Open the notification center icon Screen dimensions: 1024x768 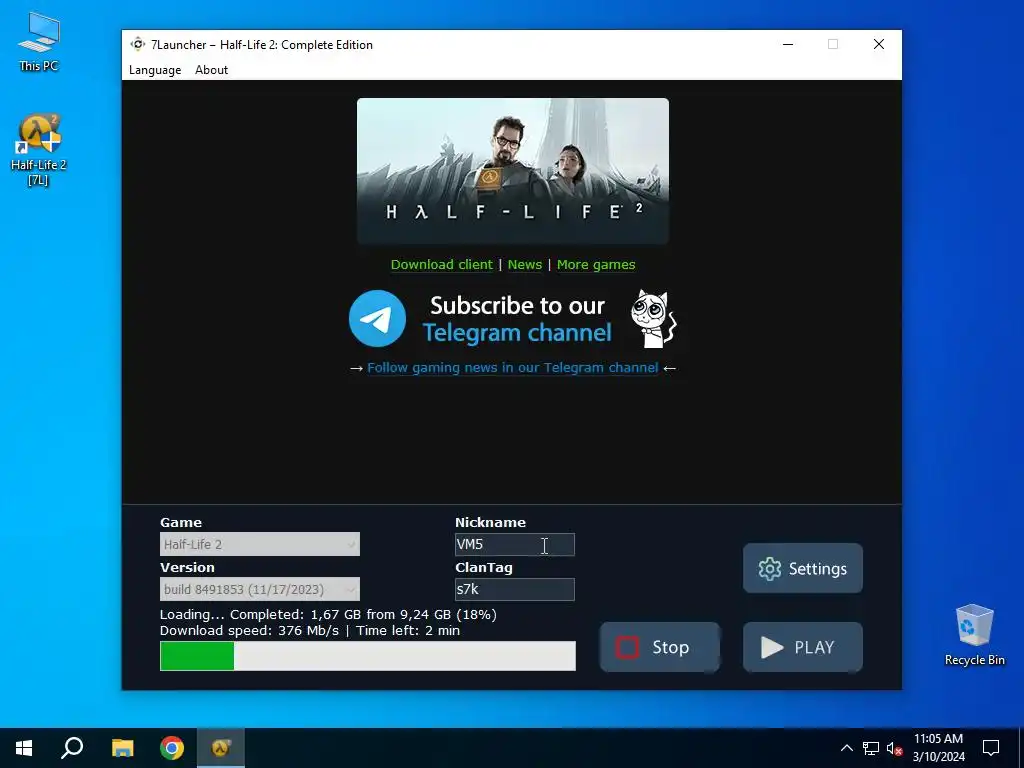[x=991, y=748]
